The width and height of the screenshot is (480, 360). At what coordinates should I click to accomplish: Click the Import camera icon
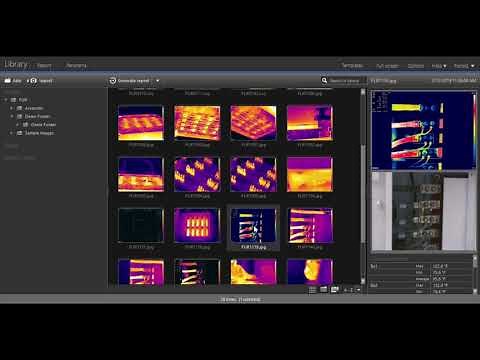(x=33, y=81)
